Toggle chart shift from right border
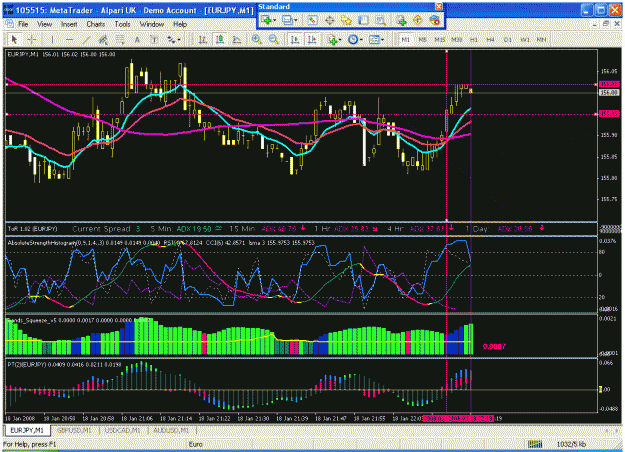625x452 pixels. point(312,39)
